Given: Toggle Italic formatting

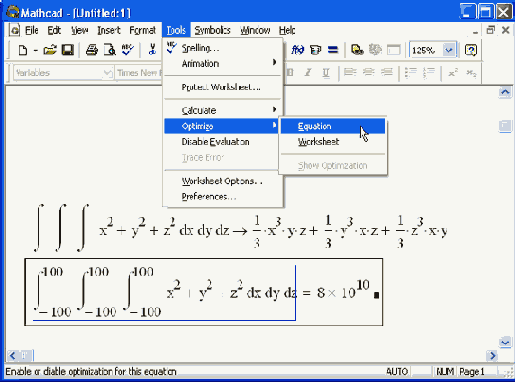Looking at the screenshot, I should point(308,72).
